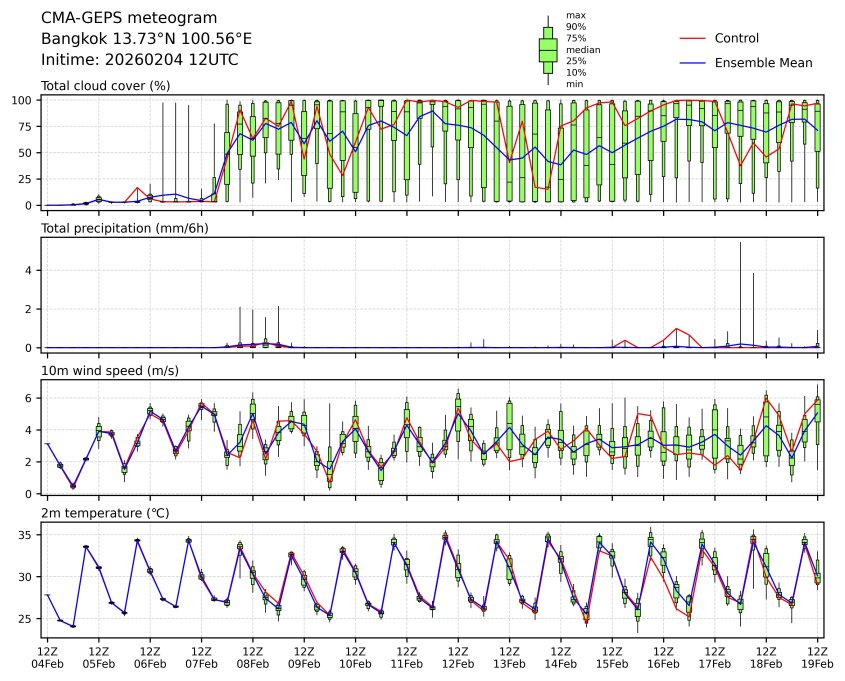Click the 'Bangkok 13.73°N 100.56°E' location text
The image size is (845, 681).
[146, 39]
